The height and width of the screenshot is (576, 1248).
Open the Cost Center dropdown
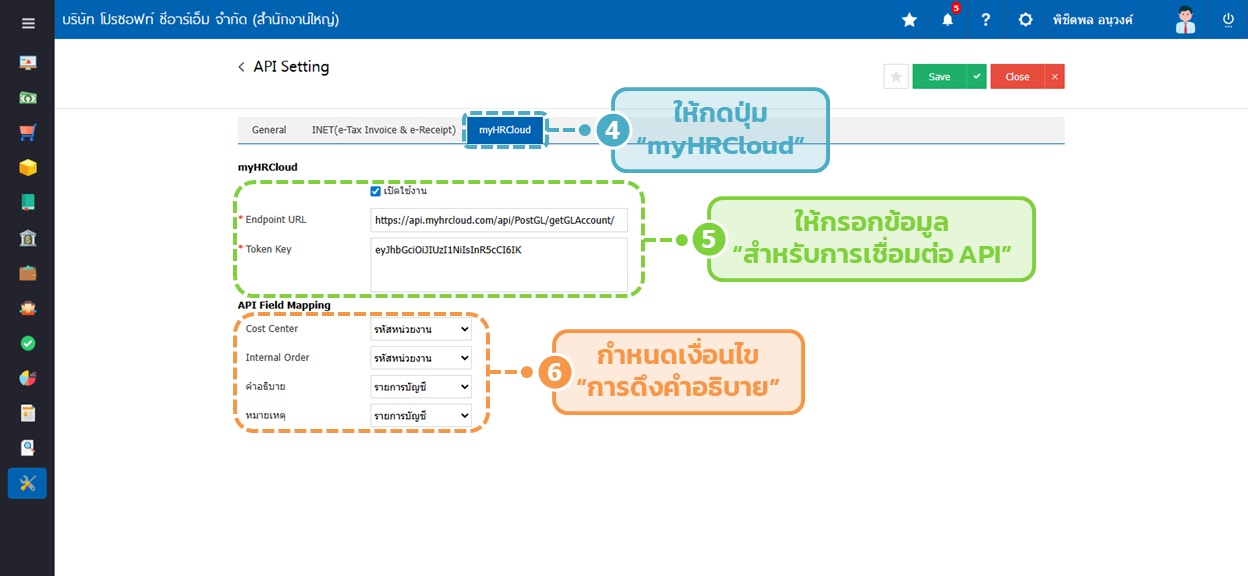(x=420, y=329)
